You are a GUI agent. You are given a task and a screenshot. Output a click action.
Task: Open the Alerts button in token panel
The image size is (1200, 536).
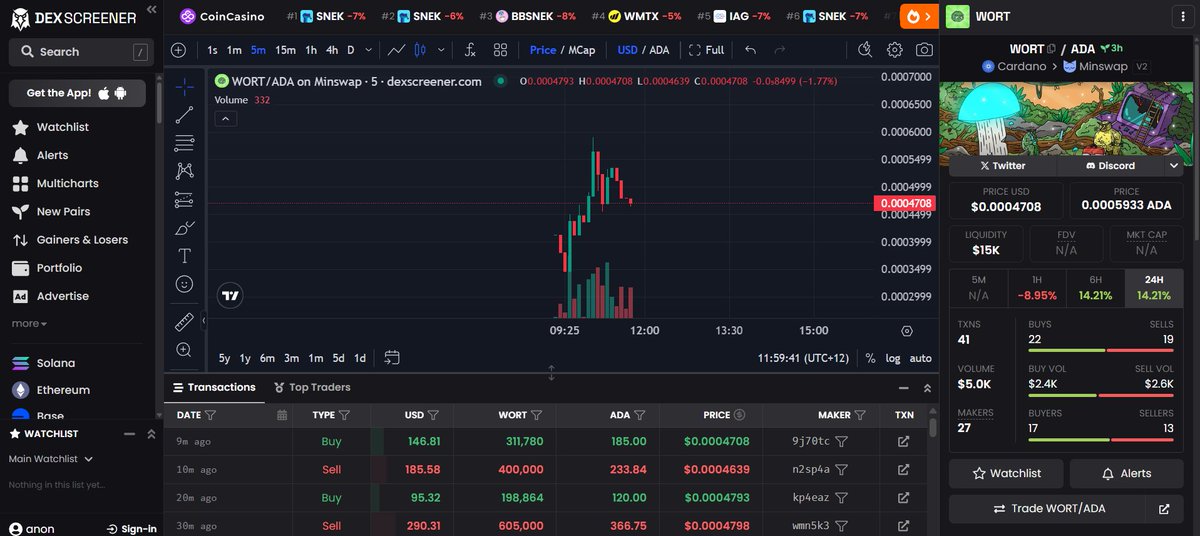point(1126,473)
